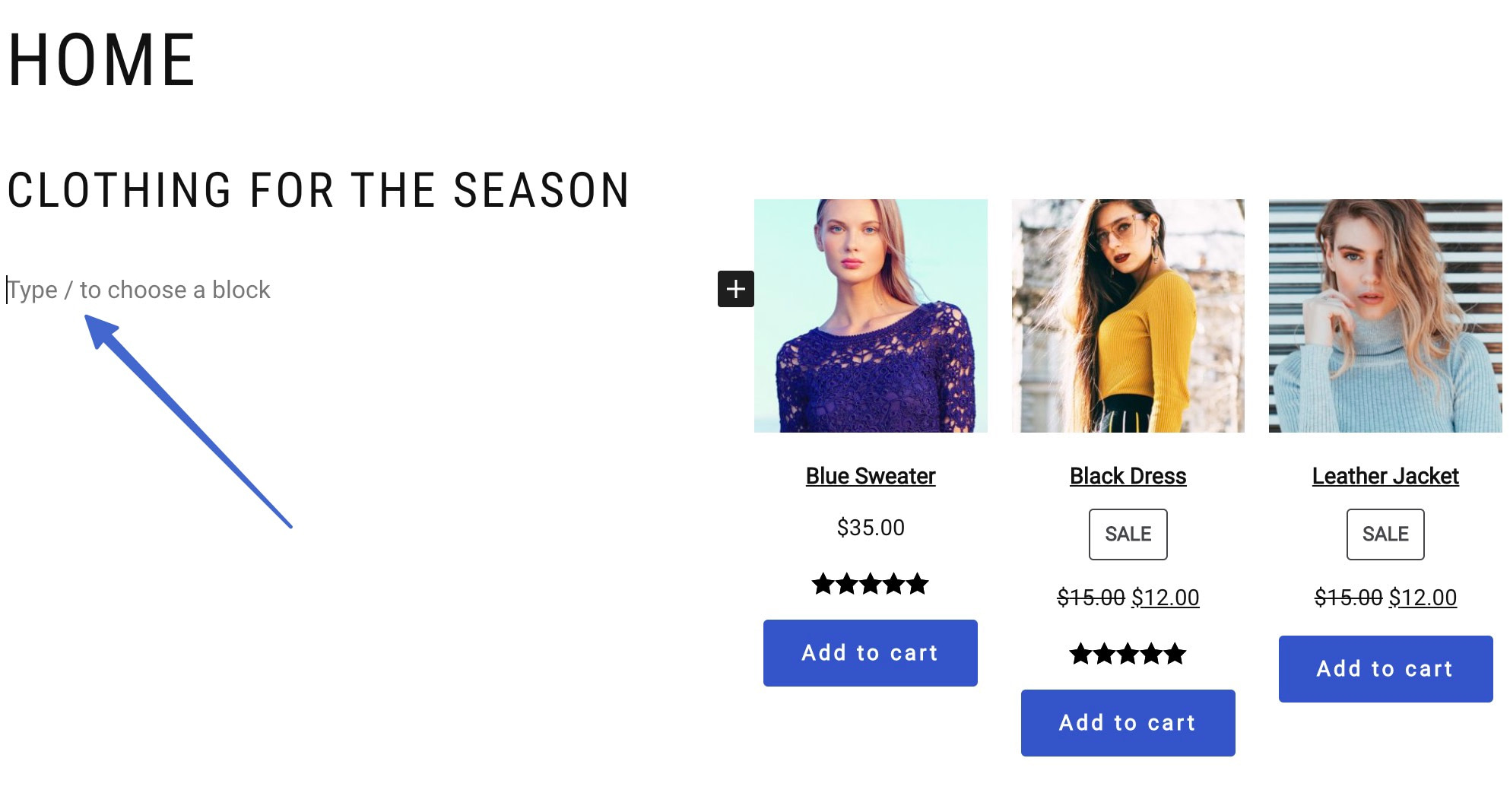Click the SALE badge under Leather Jacket

pos(1385,534)
